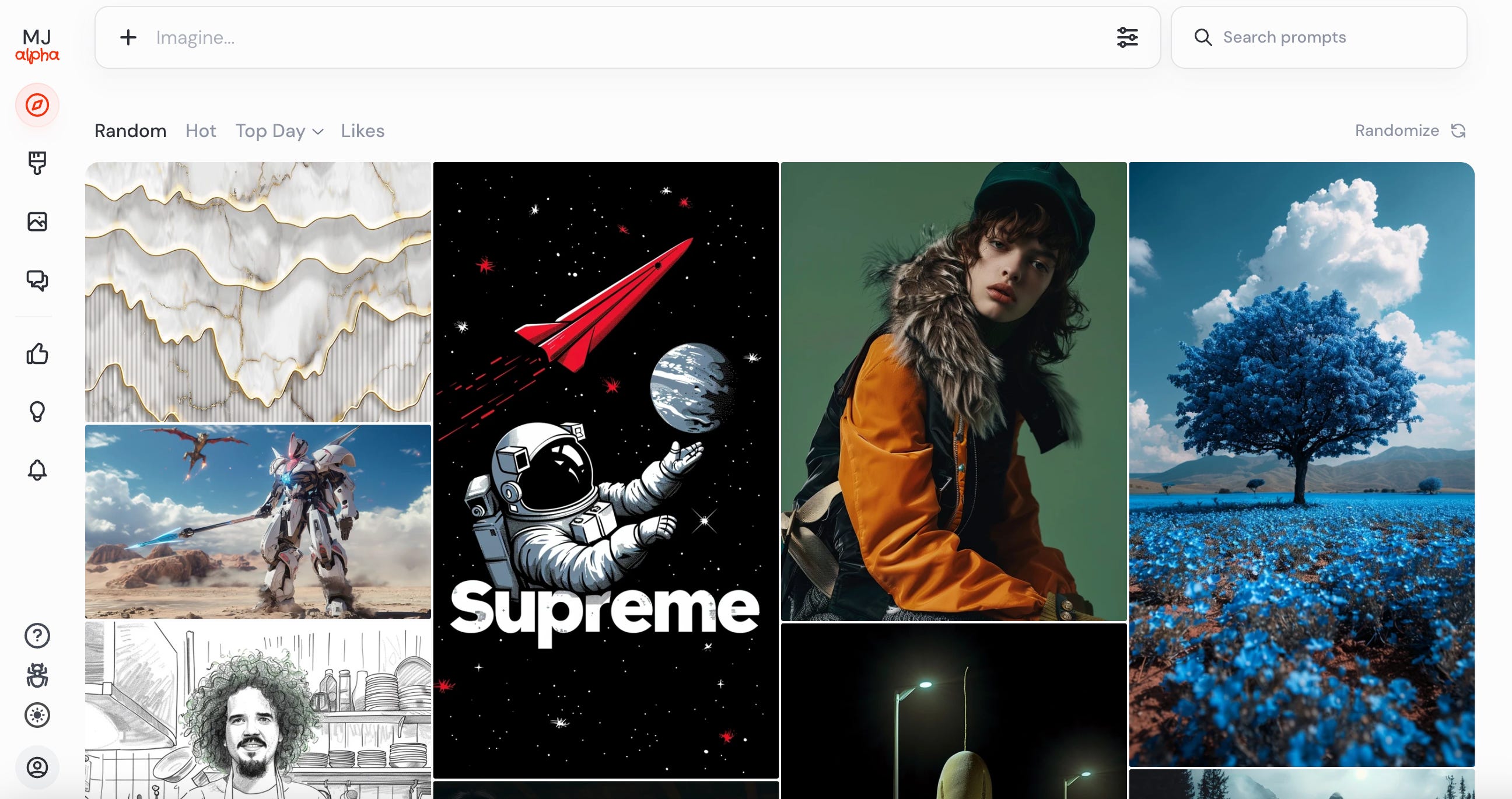Open the Imagine settings sliders icon
The image size is (1512, 799).
click(1127, 37)
